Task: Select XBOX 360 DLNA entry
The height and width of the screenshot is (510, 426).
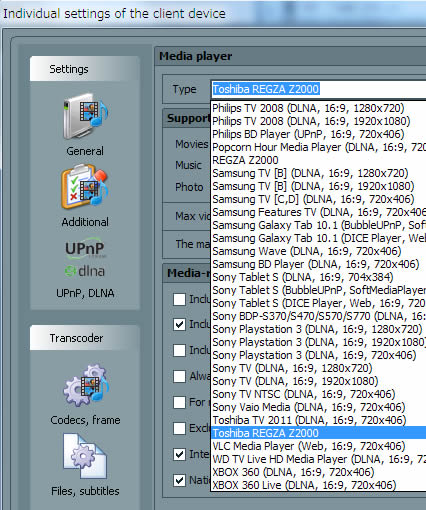Action: [x=319, y=472]
